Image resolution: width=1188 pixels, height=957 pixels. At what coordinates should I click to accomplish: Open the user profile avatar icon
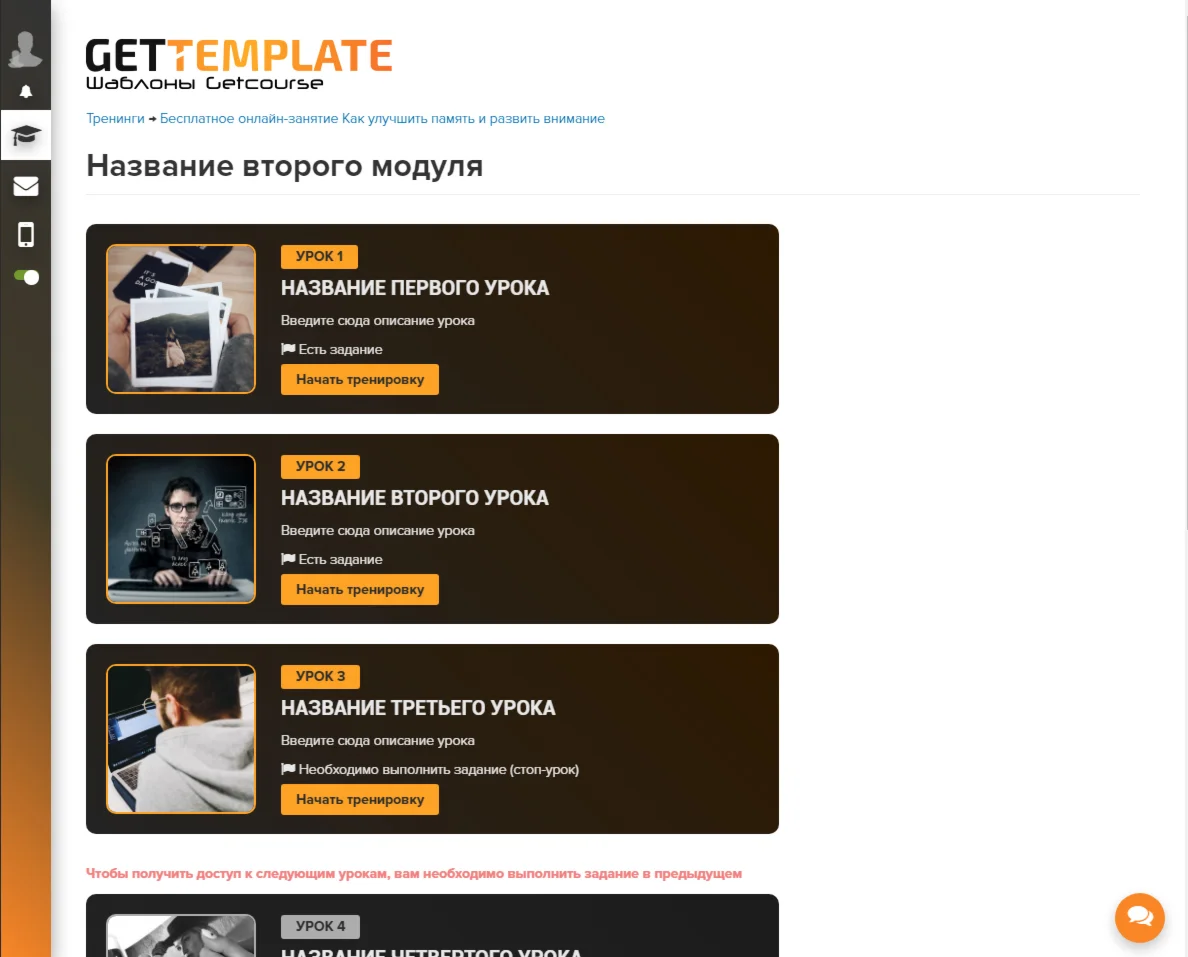pos(25,49)
